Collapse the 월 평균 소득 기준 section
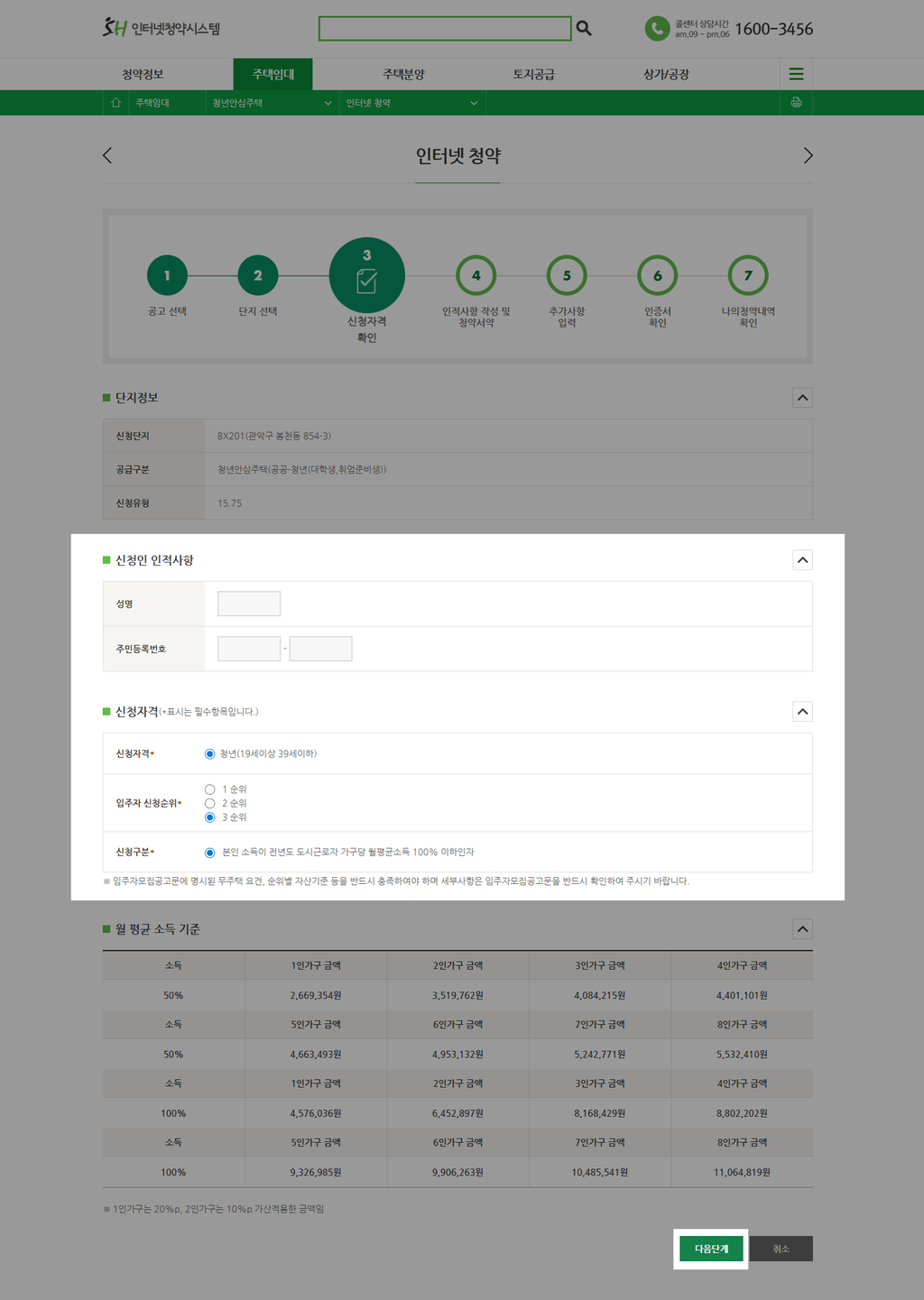924x1300 pixels. [802, 929]
